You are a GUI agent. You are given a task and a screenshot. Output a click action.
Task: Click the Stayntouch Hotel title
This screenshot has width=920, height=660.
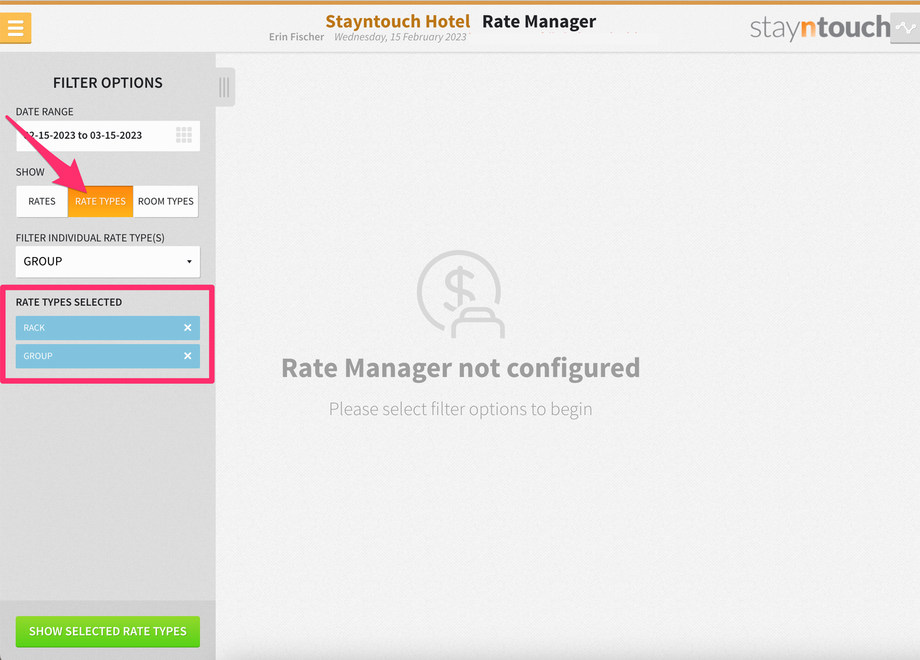click(398, 21)
